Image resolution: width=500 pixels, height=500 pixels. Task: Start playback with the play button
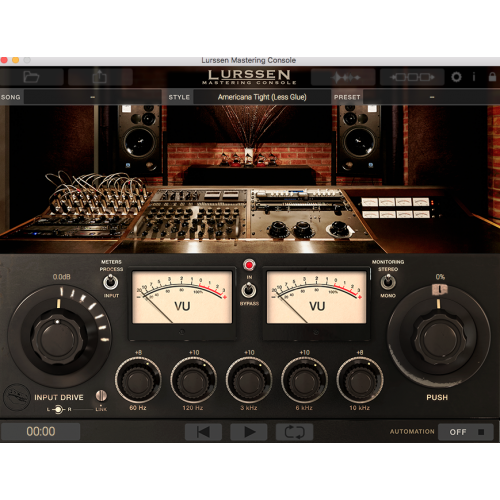[249, 432]
